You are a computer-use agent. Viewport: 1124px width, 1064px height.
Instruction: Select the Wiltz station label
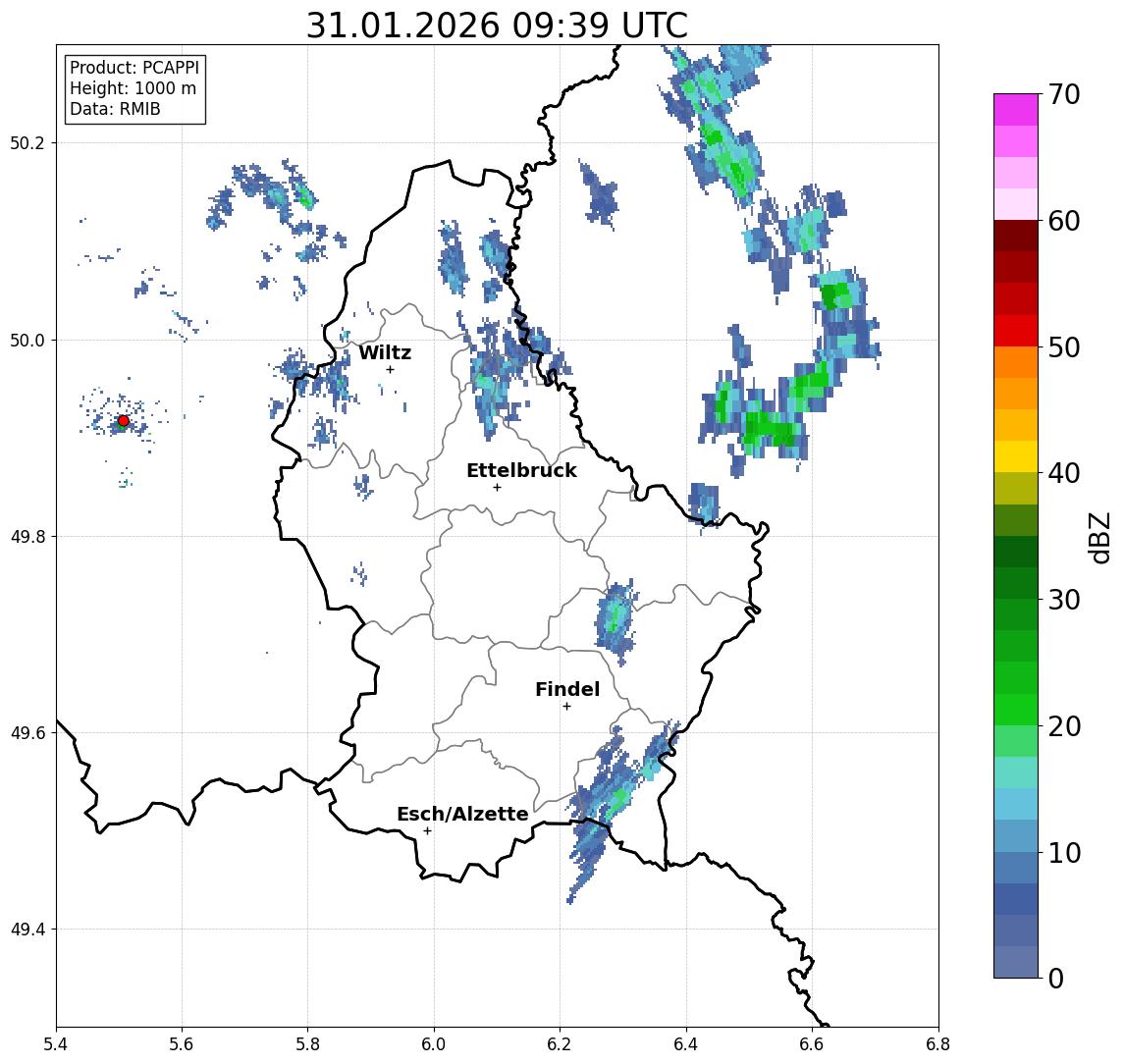point(385,352)
